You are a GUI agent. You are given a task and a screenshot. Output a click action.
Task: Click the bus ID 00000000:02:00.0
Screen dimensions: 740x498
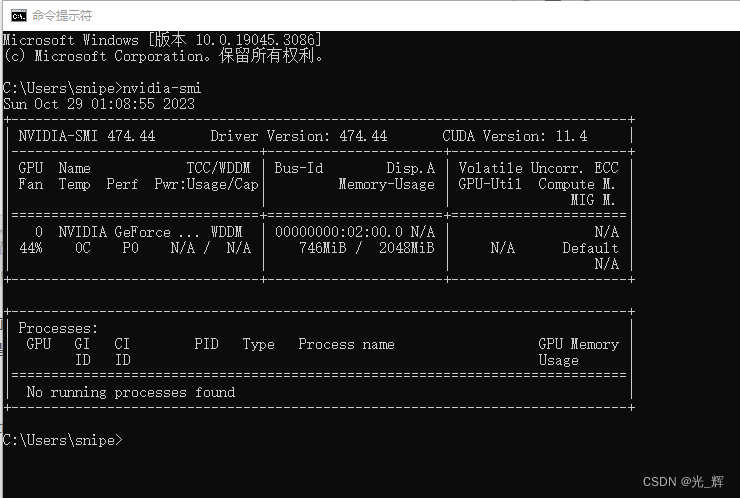point(339,232)
